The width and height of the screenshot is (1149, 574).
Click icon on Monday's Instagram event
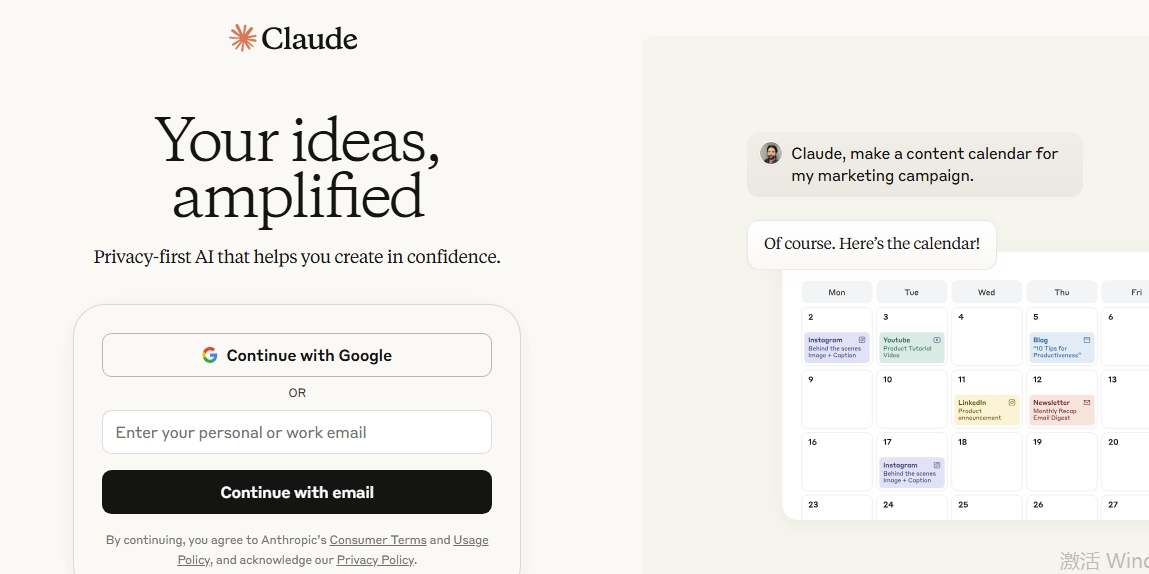point(862,340)
